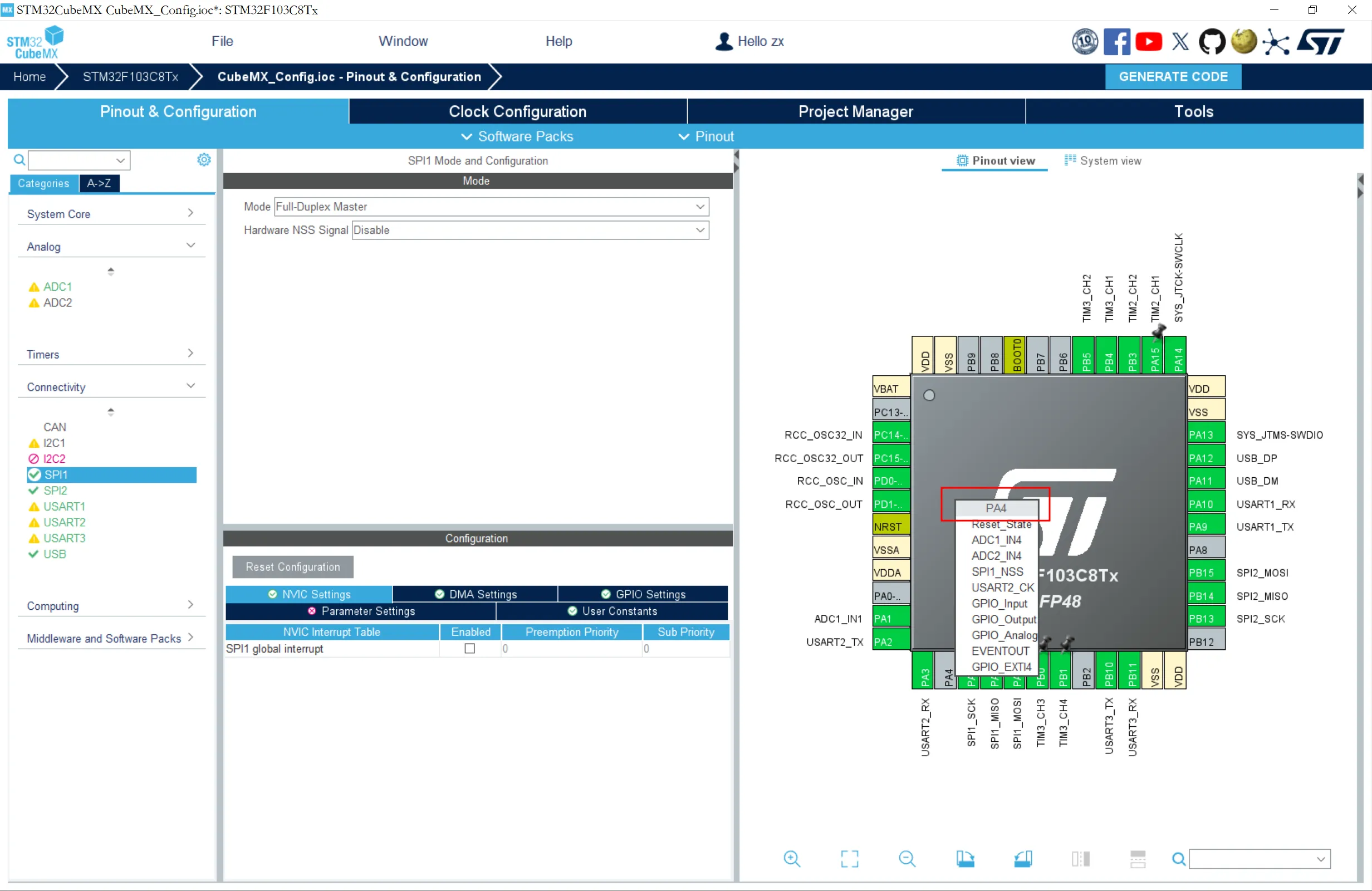Open the GitHub icon in the header
The height and width of the screenshot is (891, 1372).
(1212, 42)
